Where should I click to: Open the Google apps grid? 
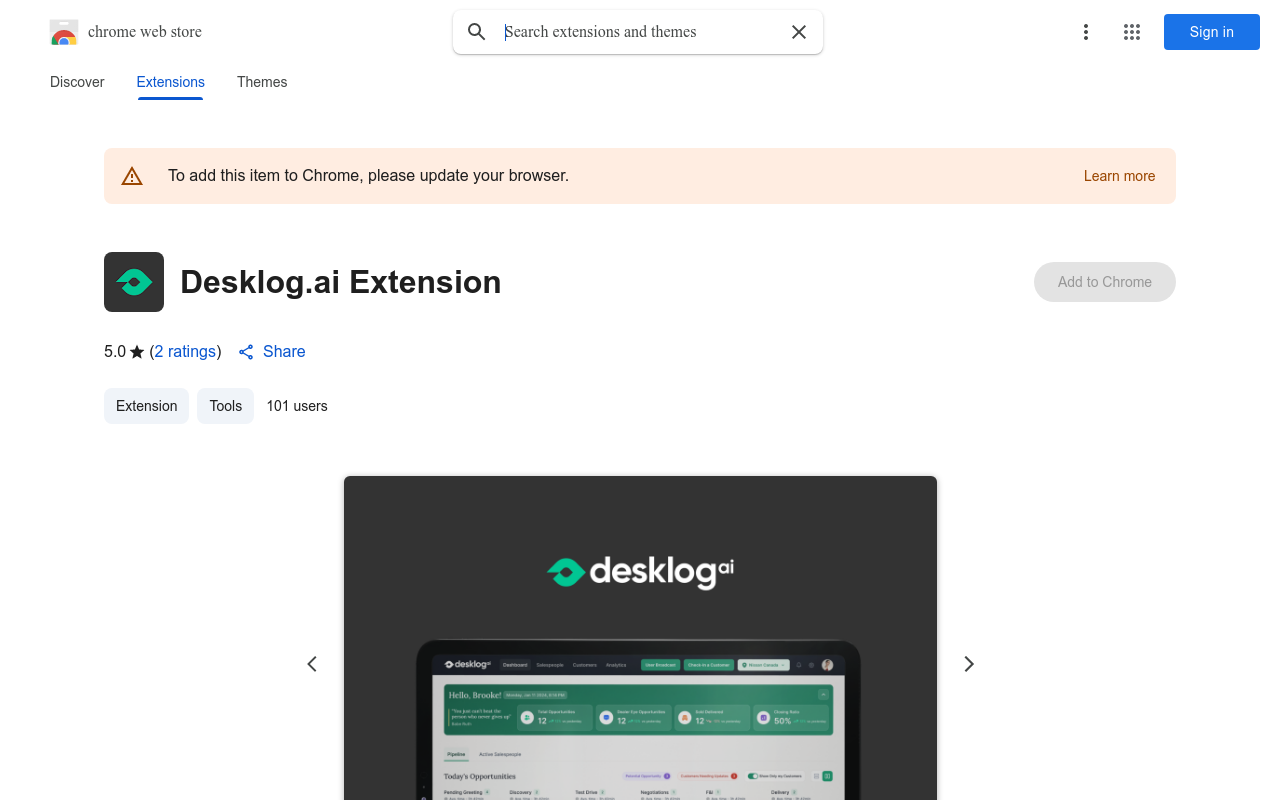1132,32
